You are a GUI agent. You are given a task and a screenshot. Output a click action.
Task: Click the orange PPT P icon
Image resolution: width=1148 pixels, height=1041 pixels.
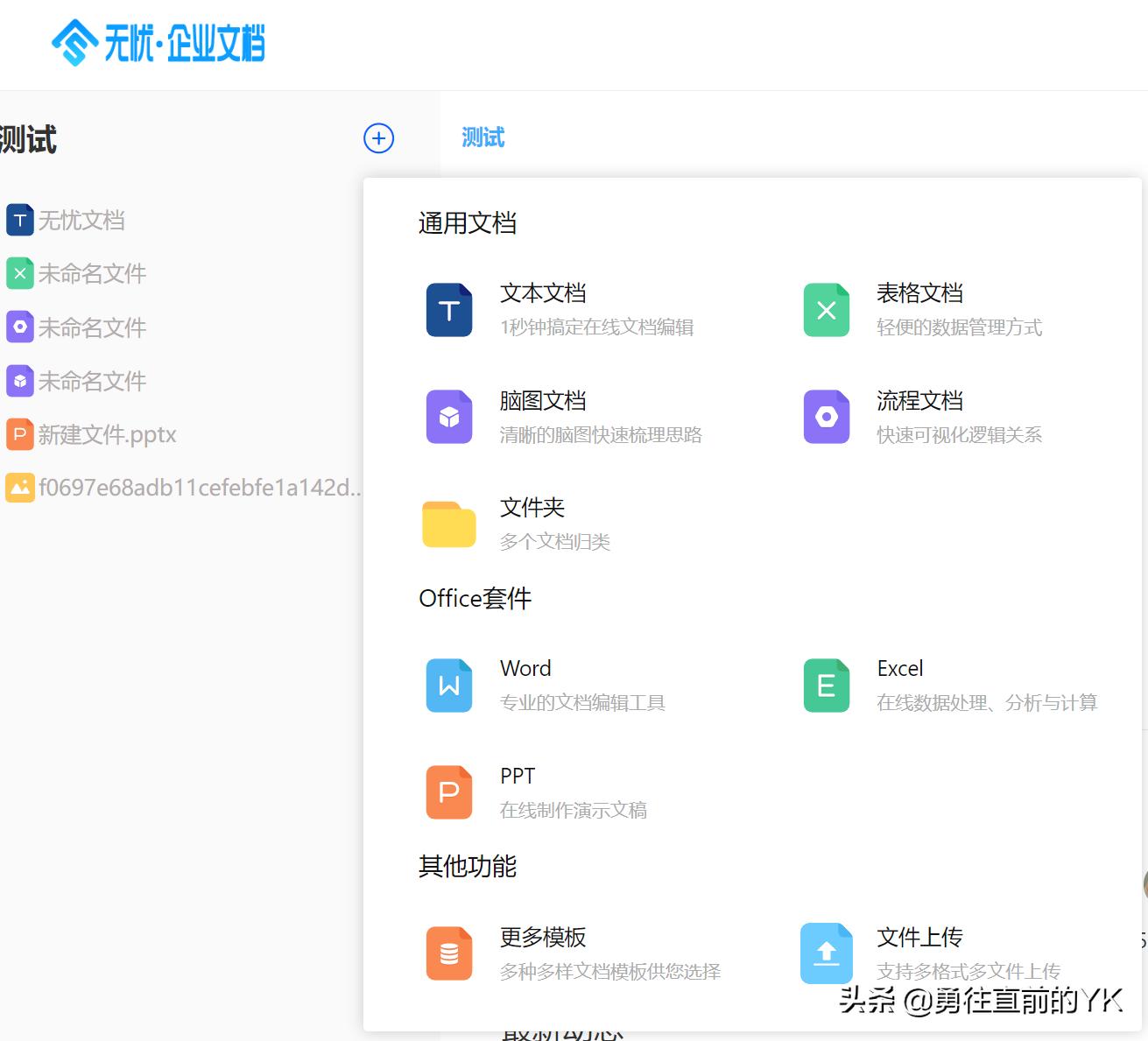point(449,792)
